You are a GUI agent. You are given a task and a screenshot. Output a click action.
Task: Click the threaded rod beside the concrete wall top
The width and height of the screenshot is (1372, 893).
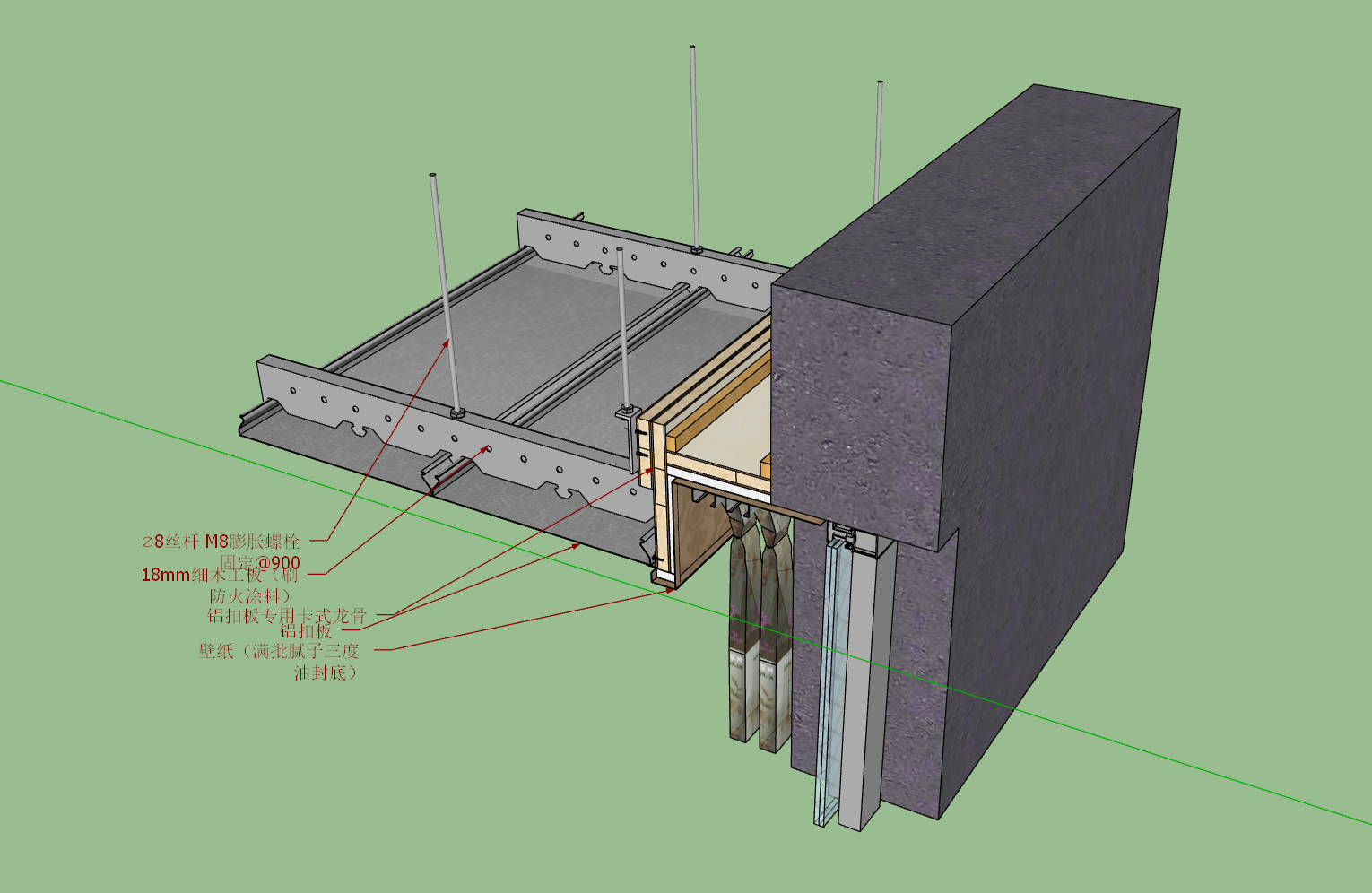(x=879, y=141)
